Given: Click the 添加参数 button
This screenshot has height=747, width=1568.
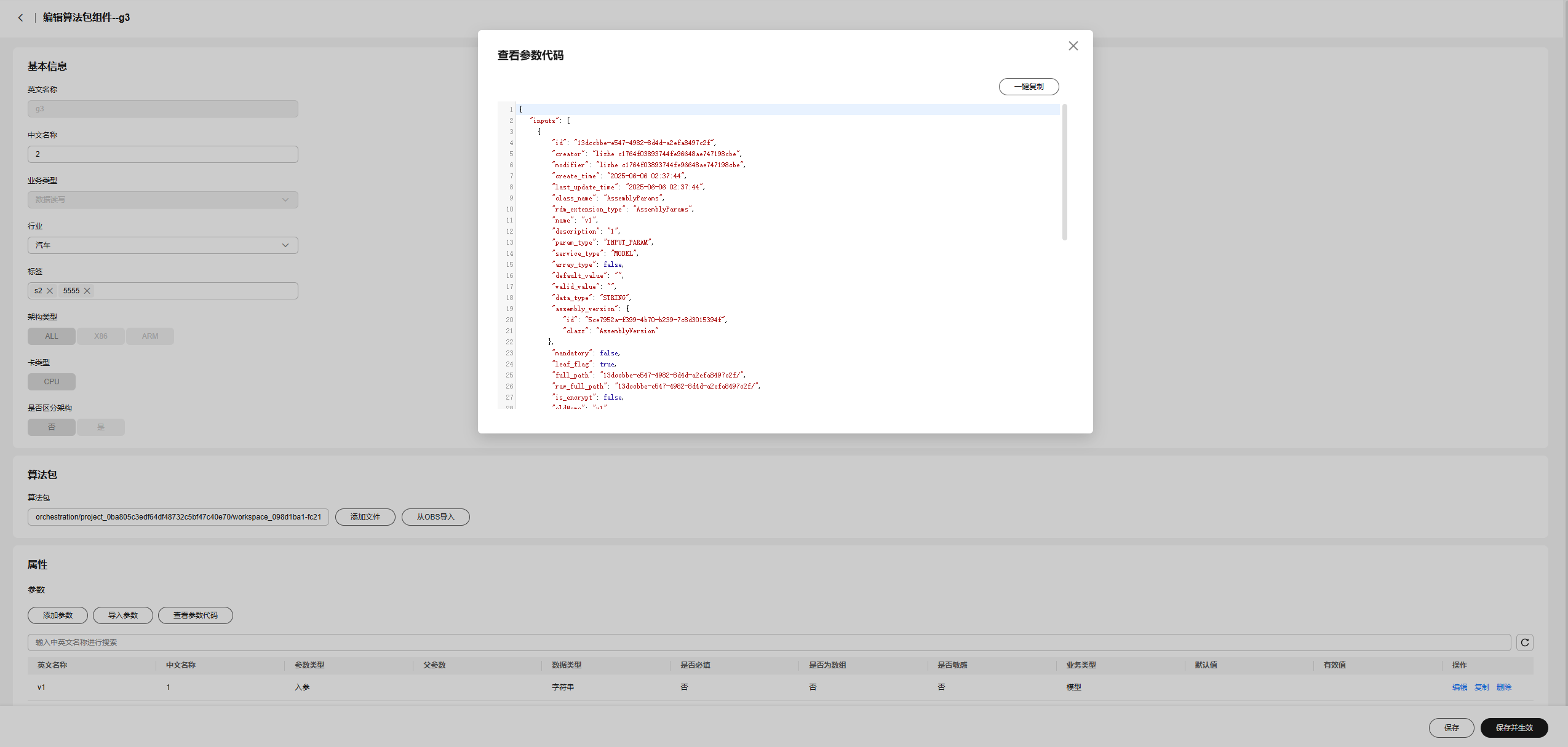Looking at the screenshot, I should (58, 615).
